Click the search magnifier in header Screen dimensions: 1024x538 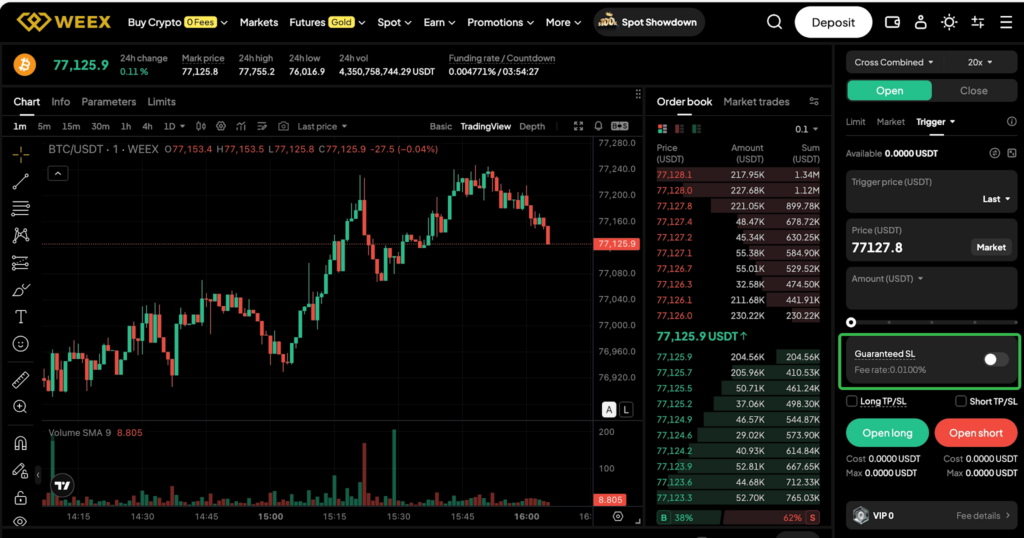pyautogui.click(x=775, y=22)
